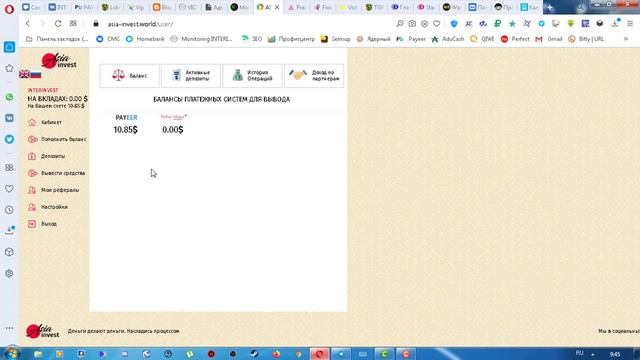Open the downloads icon in toolbar

click(x=616, y=23)
